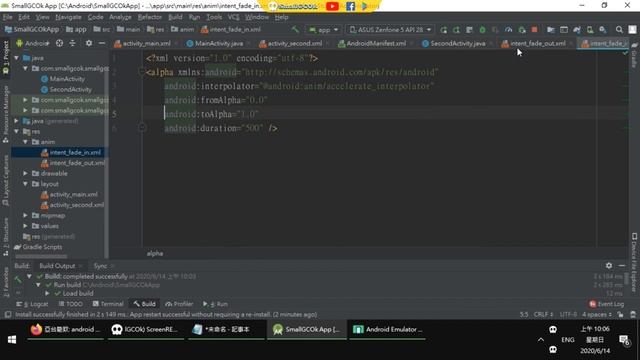640x360 pixels.
Task: Open the Navigate menu
Action: coord(68,17)
